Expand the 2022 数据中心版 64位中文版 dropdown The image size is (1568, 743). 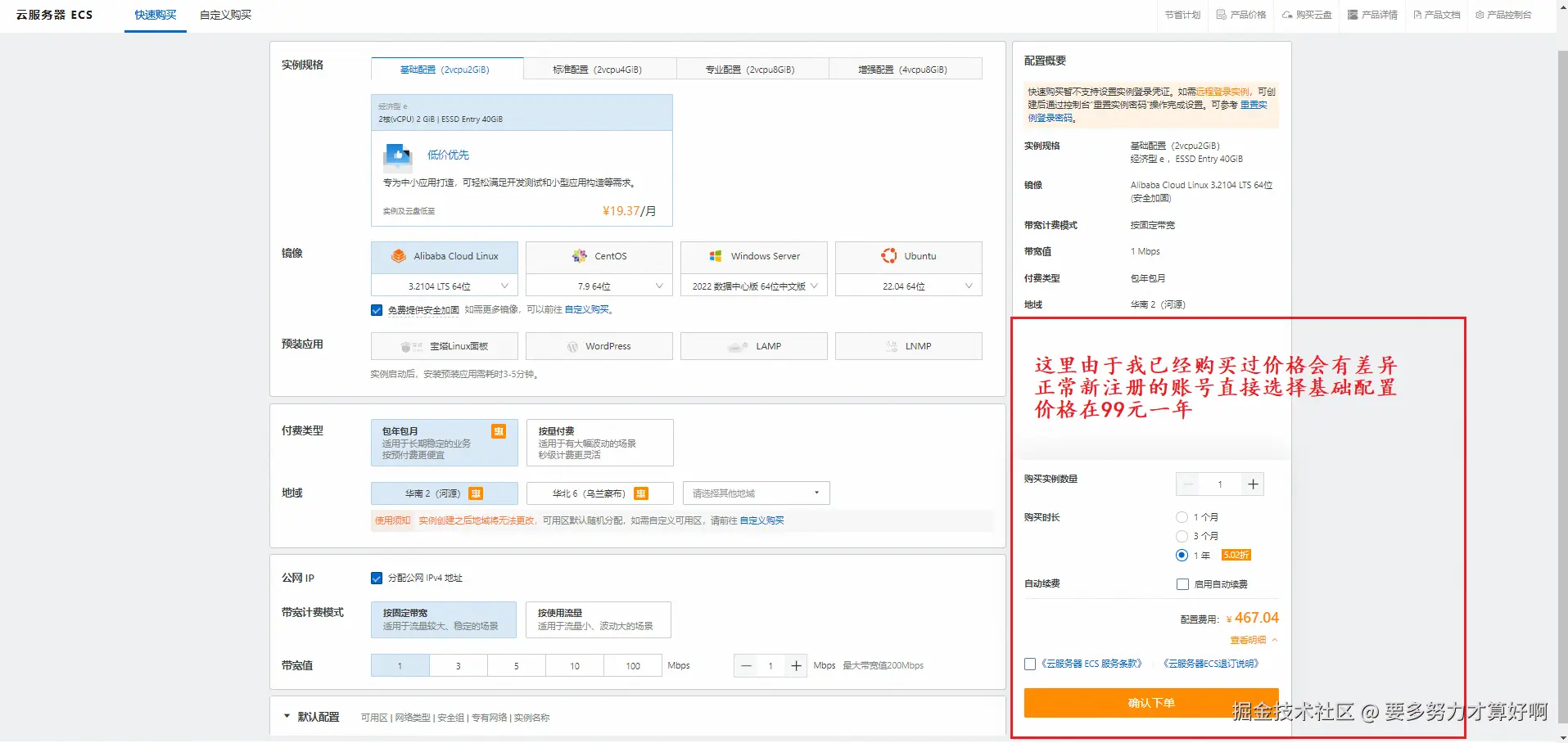754,286
